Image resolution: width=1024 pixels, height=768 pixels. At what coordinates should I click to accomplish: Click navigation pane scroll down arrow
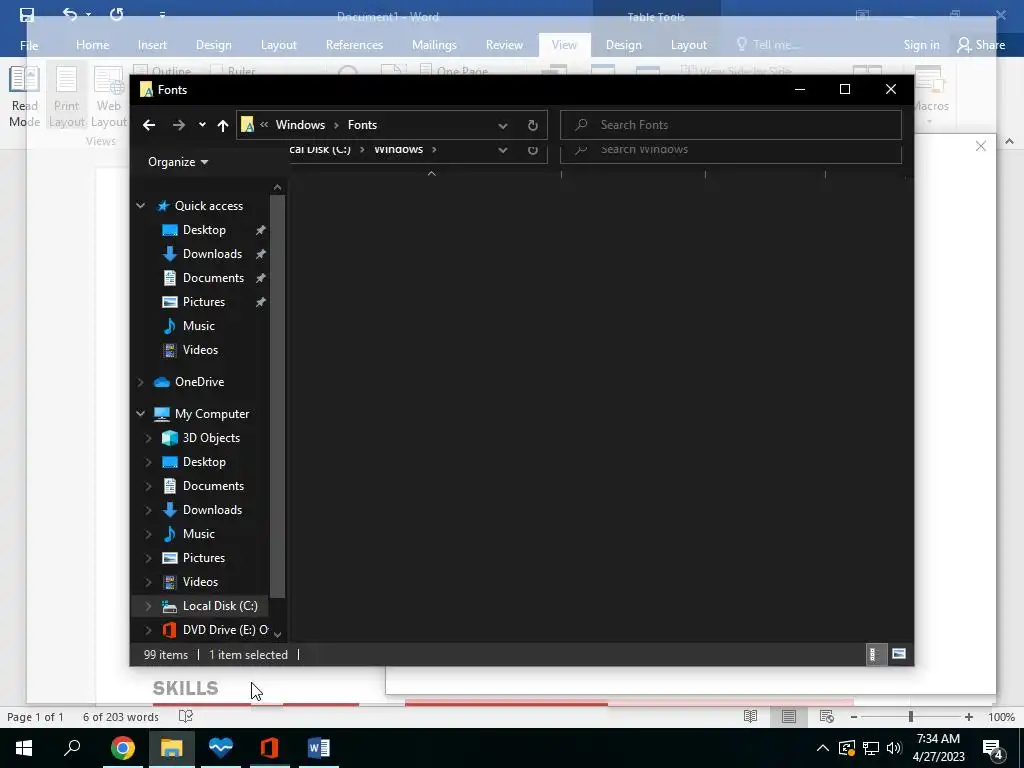point(278,634)
